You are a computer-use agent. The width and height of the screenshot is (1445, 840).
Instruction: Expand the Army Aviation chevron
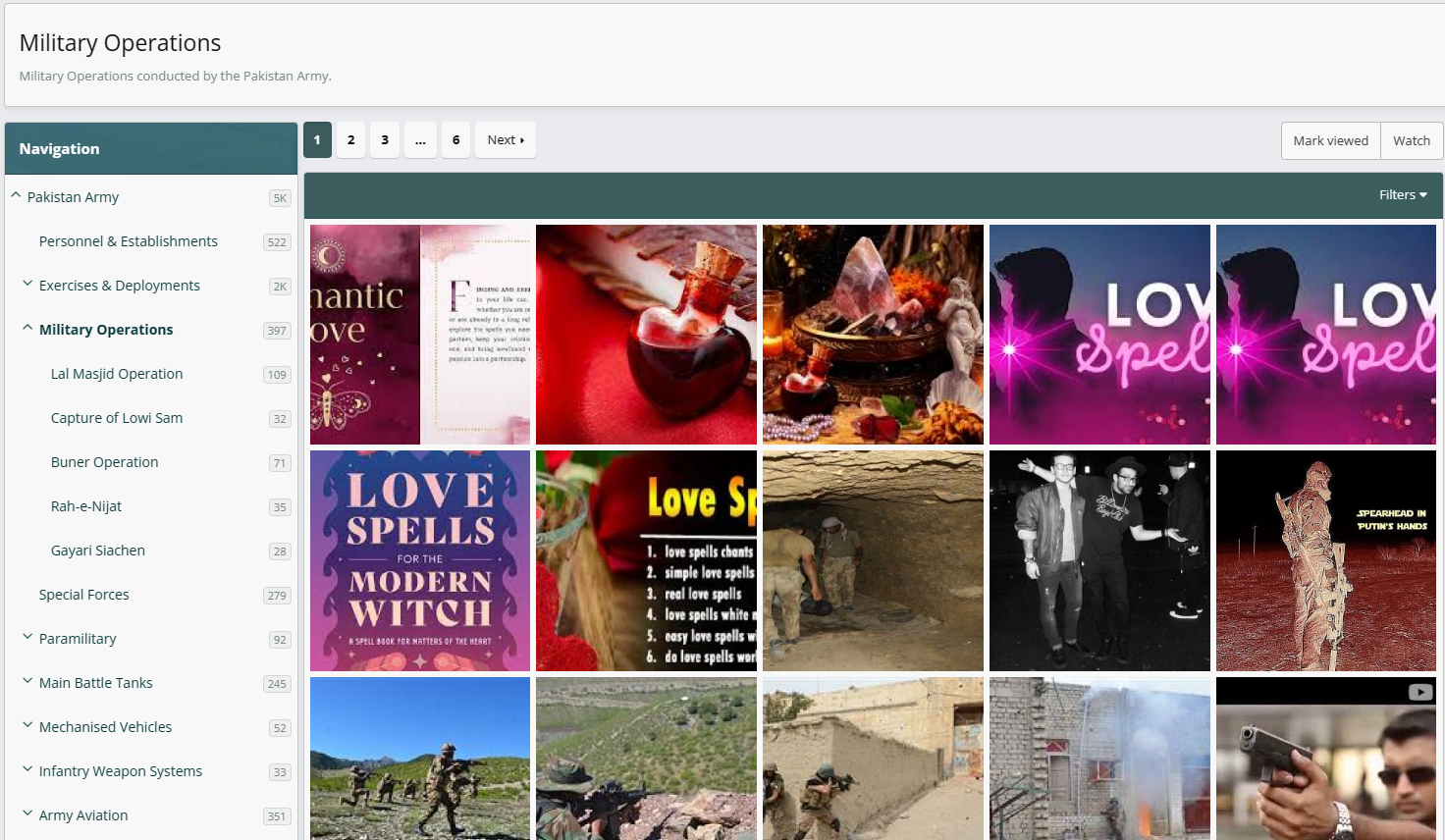click(x=27, y=814)
